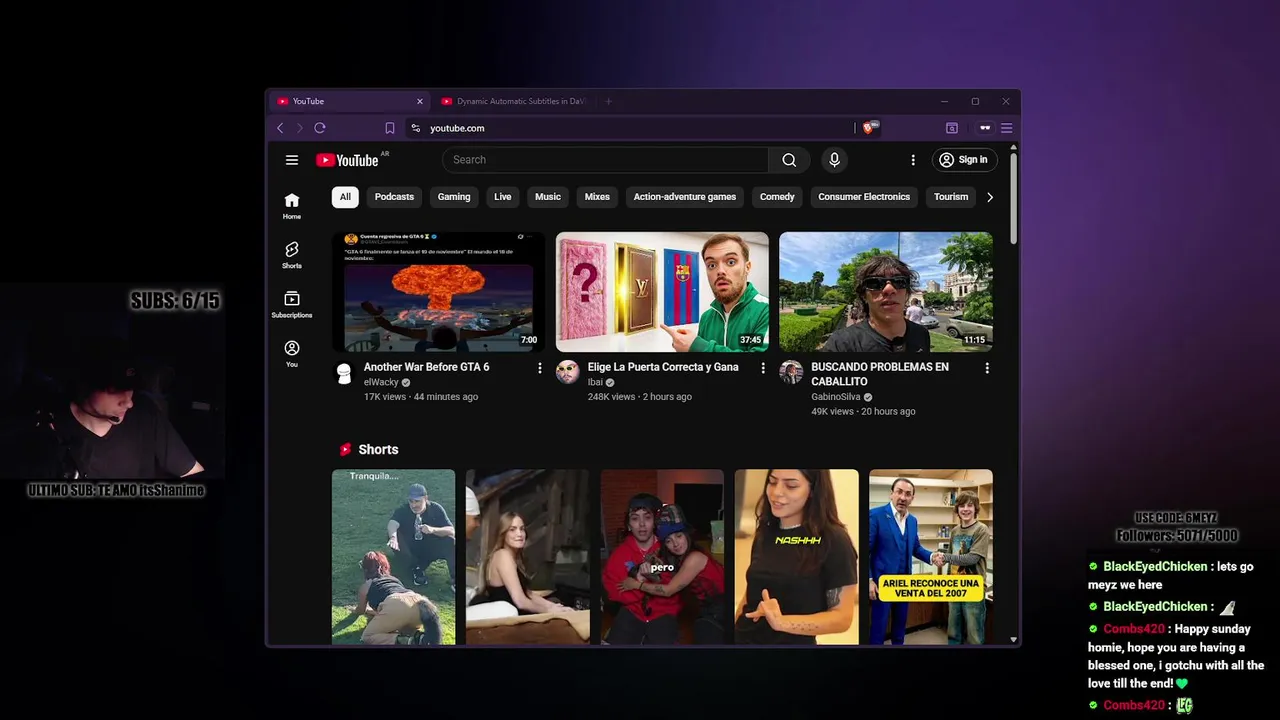
Task: Play the 11:15 Caballito thumbnail
Action: (886, 292)
